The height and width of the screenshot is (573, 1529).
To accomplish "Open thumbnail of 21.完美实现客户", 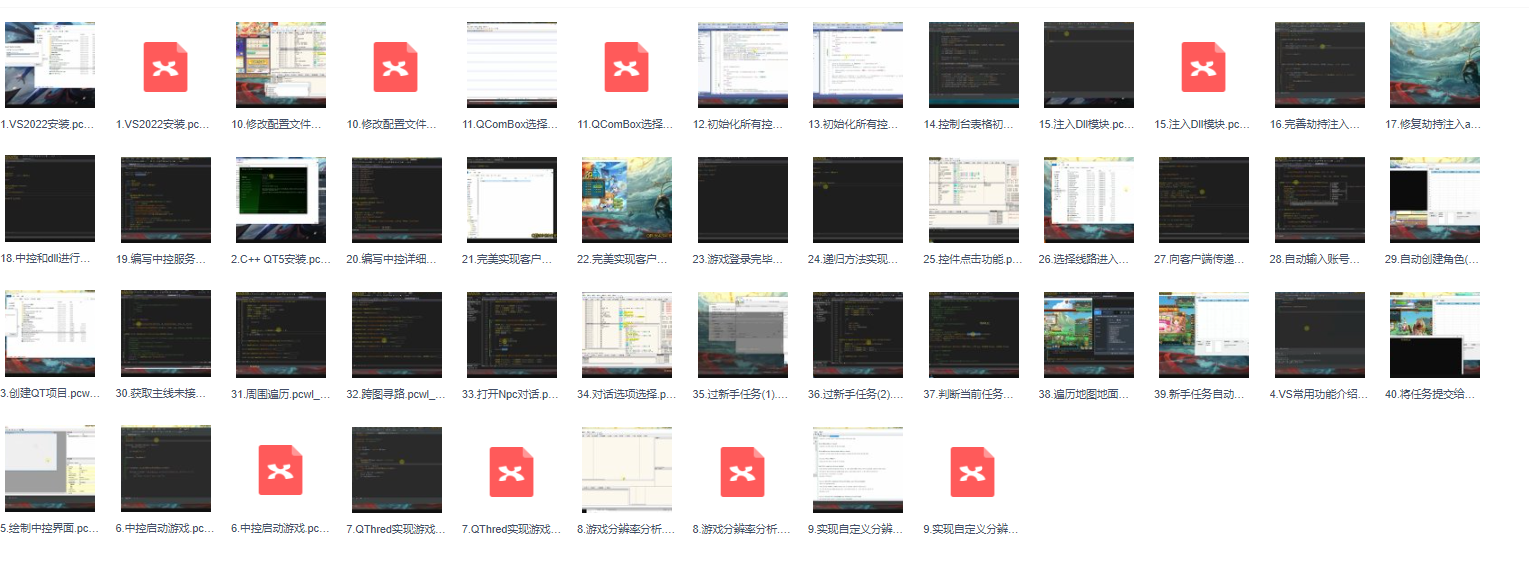I will [x=512, y=199].
